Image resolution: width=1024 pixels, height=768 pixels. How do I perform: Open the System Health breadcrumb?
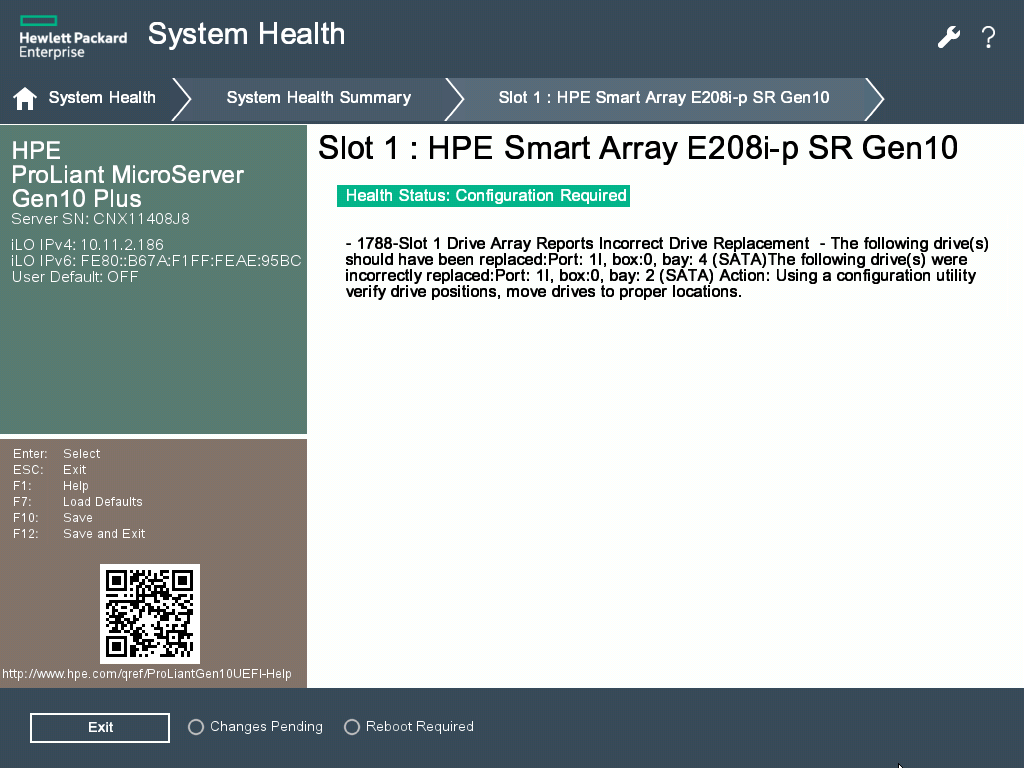[x=102, y=97]
